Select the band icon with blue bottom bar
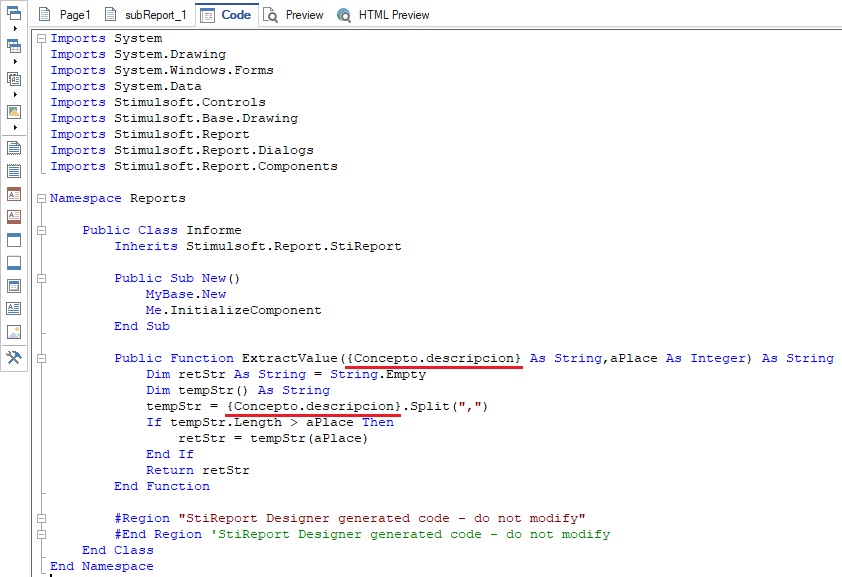This screenshot has width=842, height=577. click(14, 263)
